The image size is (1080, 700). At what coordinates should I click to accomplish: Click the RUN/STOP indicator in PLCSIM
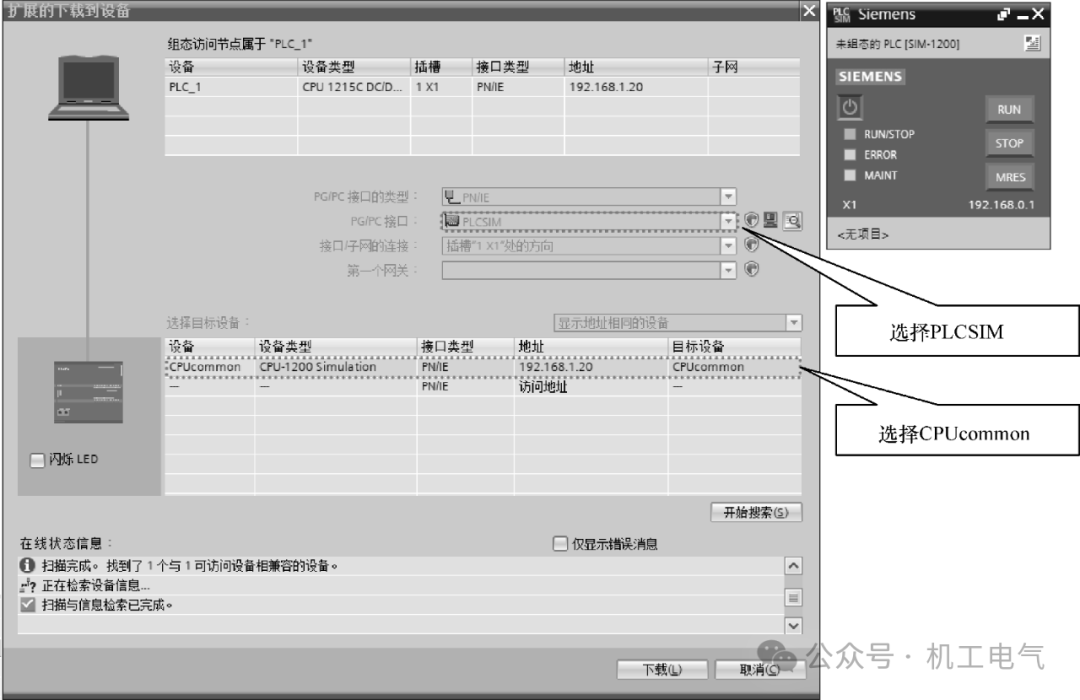[x=850, y=134]
